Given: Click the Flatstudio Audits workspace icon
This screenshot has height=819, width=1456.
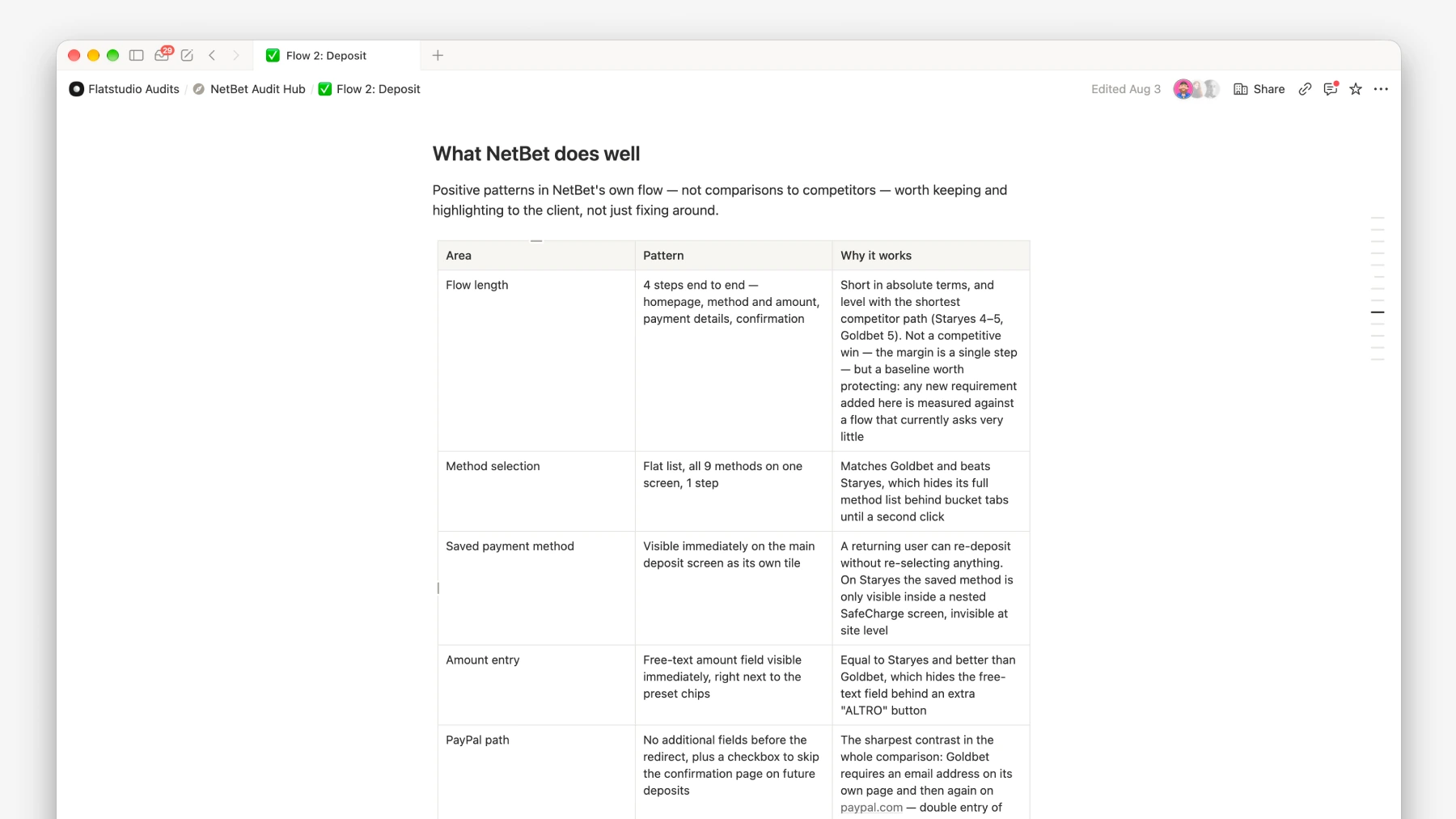Looking at the screenshot, I should click(76, 89).
